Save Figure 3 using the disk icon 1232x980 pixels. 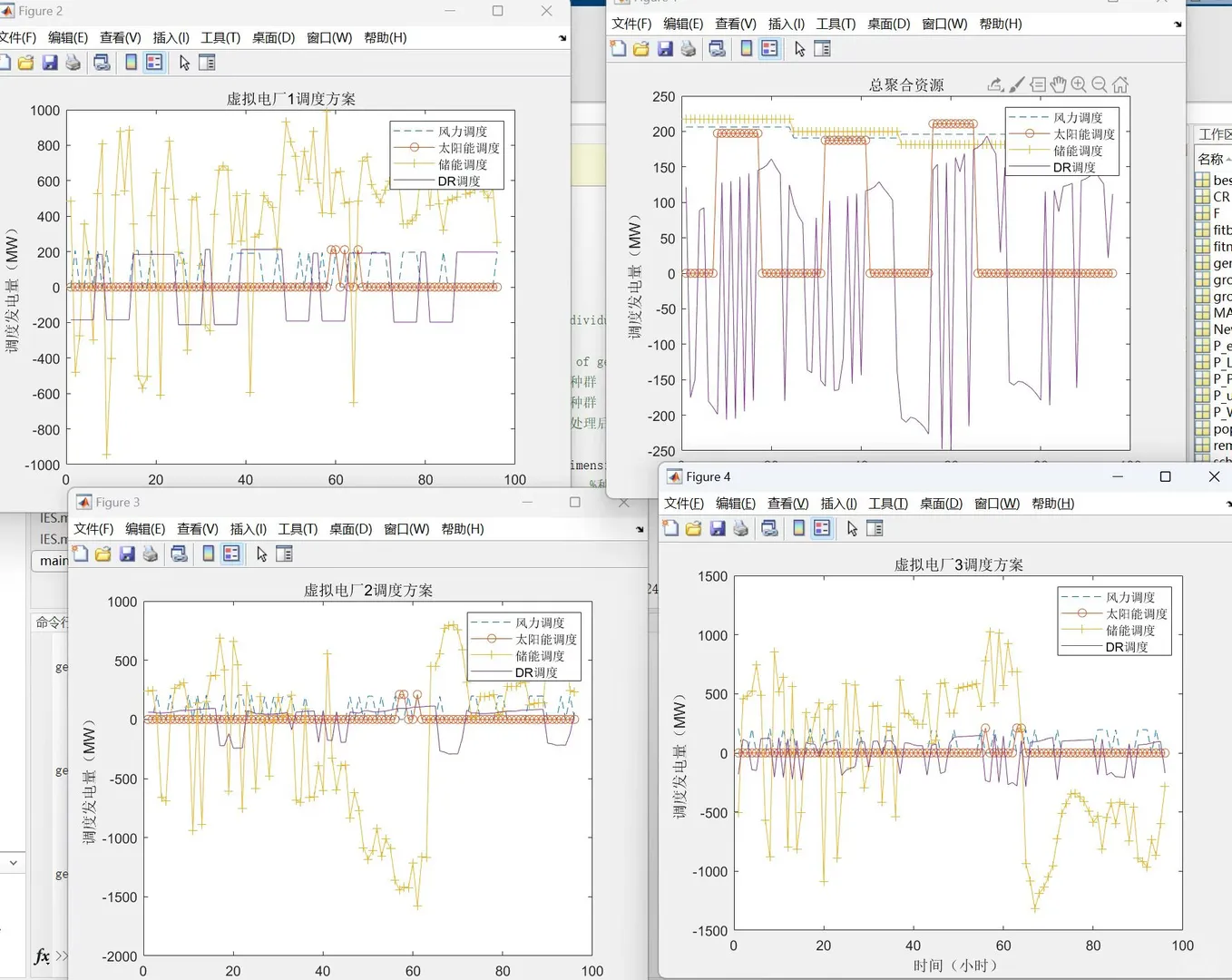point(127,554)
